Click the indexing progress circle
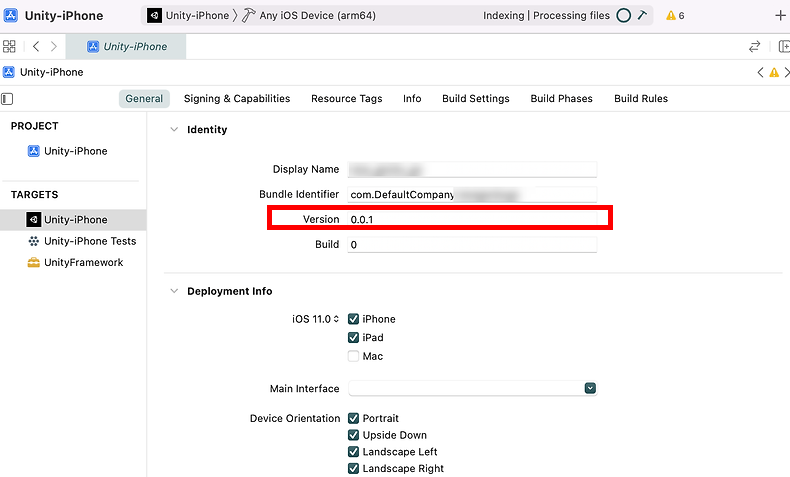 click(624, 16)
